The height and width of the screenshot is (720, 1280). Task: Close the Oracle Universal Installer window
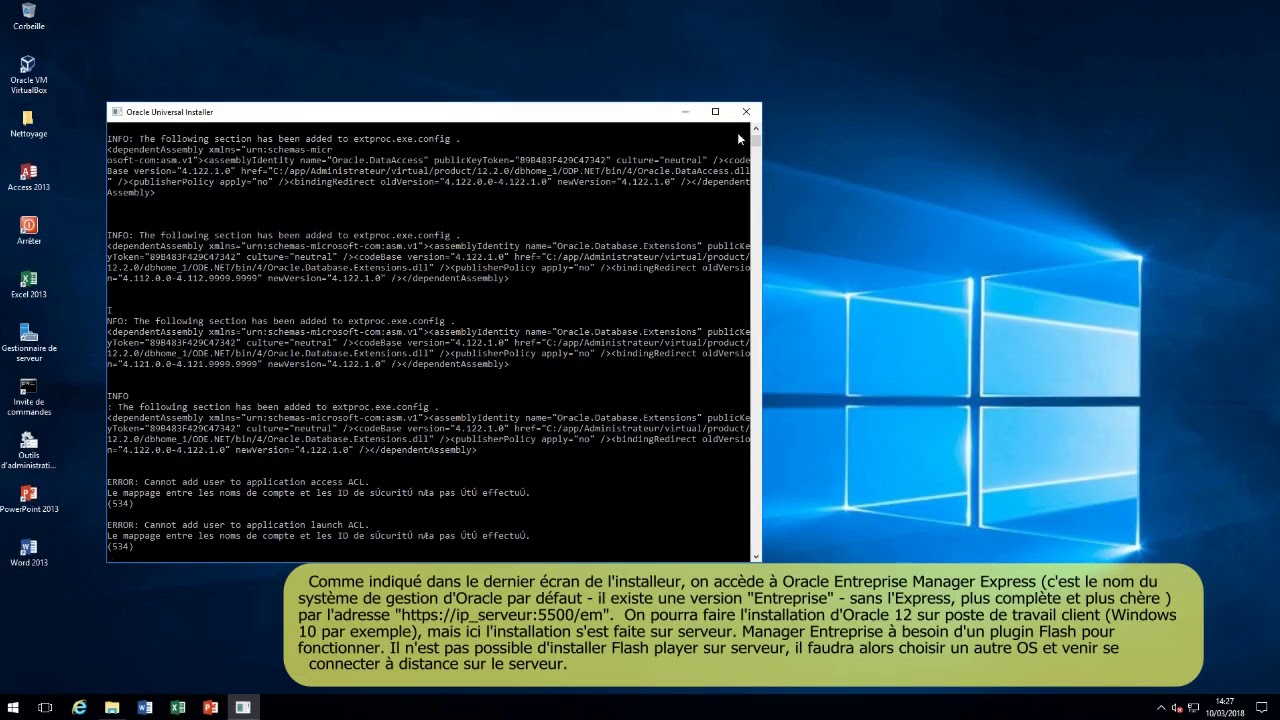coord(746,112)
